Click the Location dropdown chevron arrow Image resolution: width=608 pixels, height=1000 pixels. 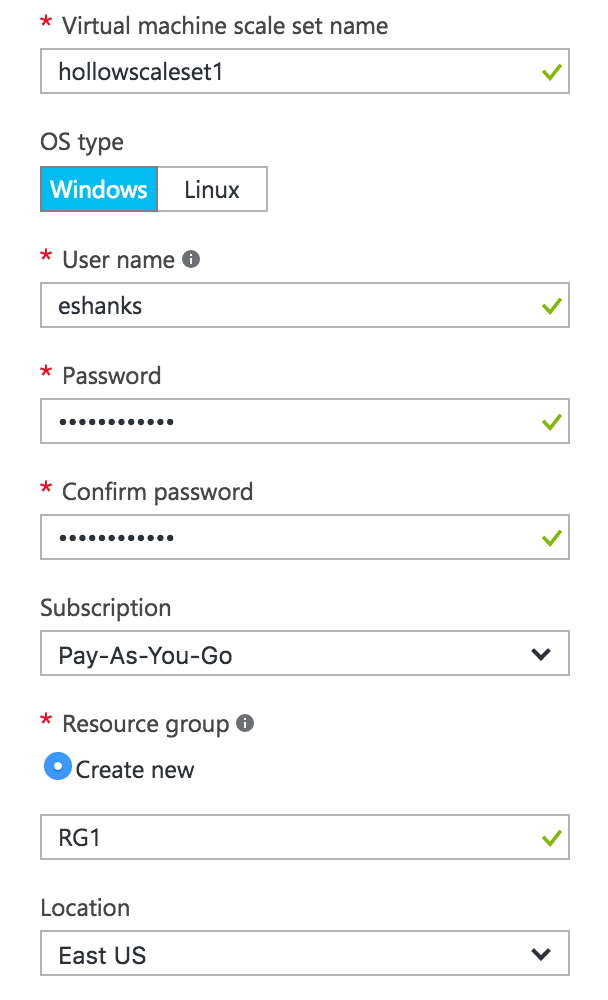click(x=541, y=955)
